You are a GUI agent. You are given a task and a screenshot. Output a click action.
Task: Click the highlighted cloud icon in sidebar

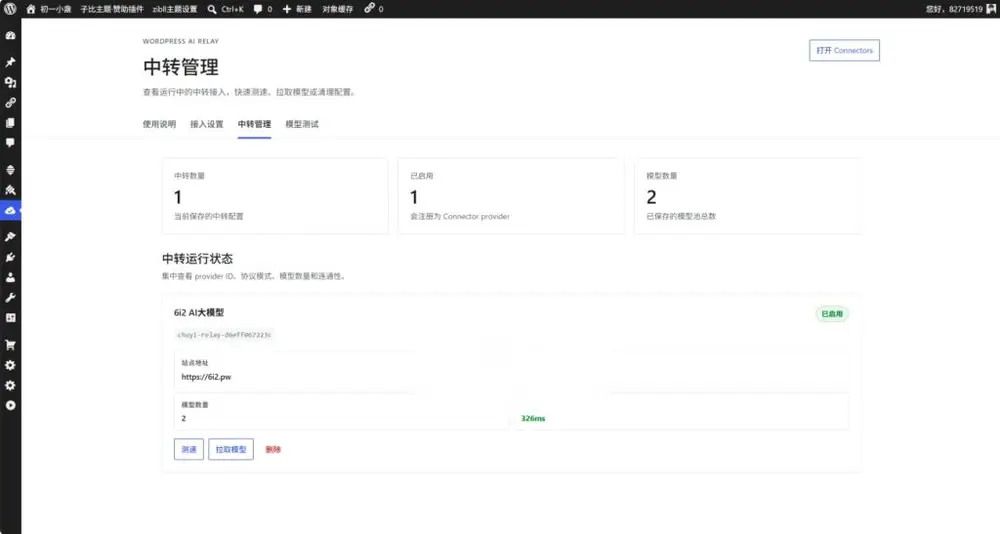(x=10, y=210)
